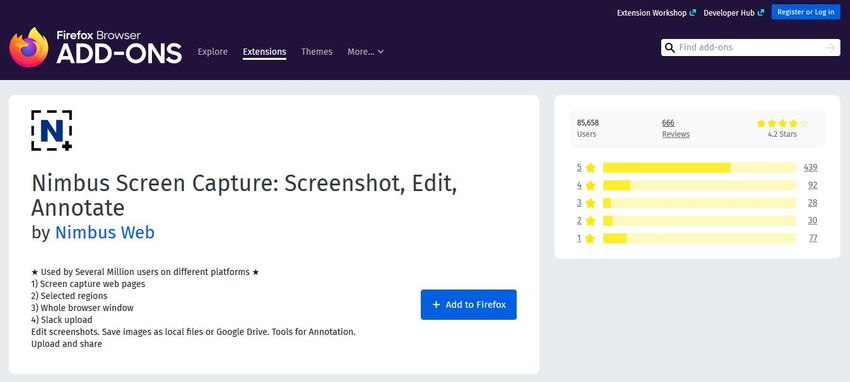This screenshot has height=382, width=850.
Task: Switch to the Themes tab
Action: (x=317, y=51)
